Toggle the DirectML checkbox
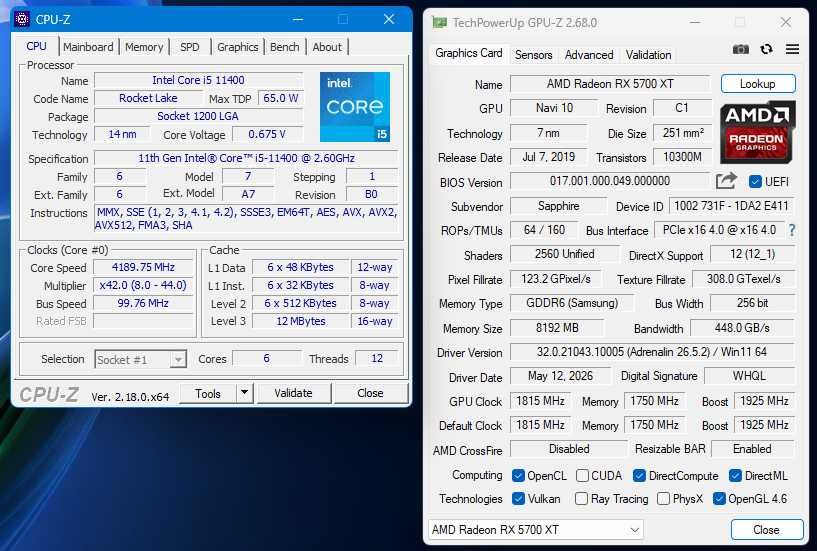Viewport: 817px width, 551px height. [735, 476]
